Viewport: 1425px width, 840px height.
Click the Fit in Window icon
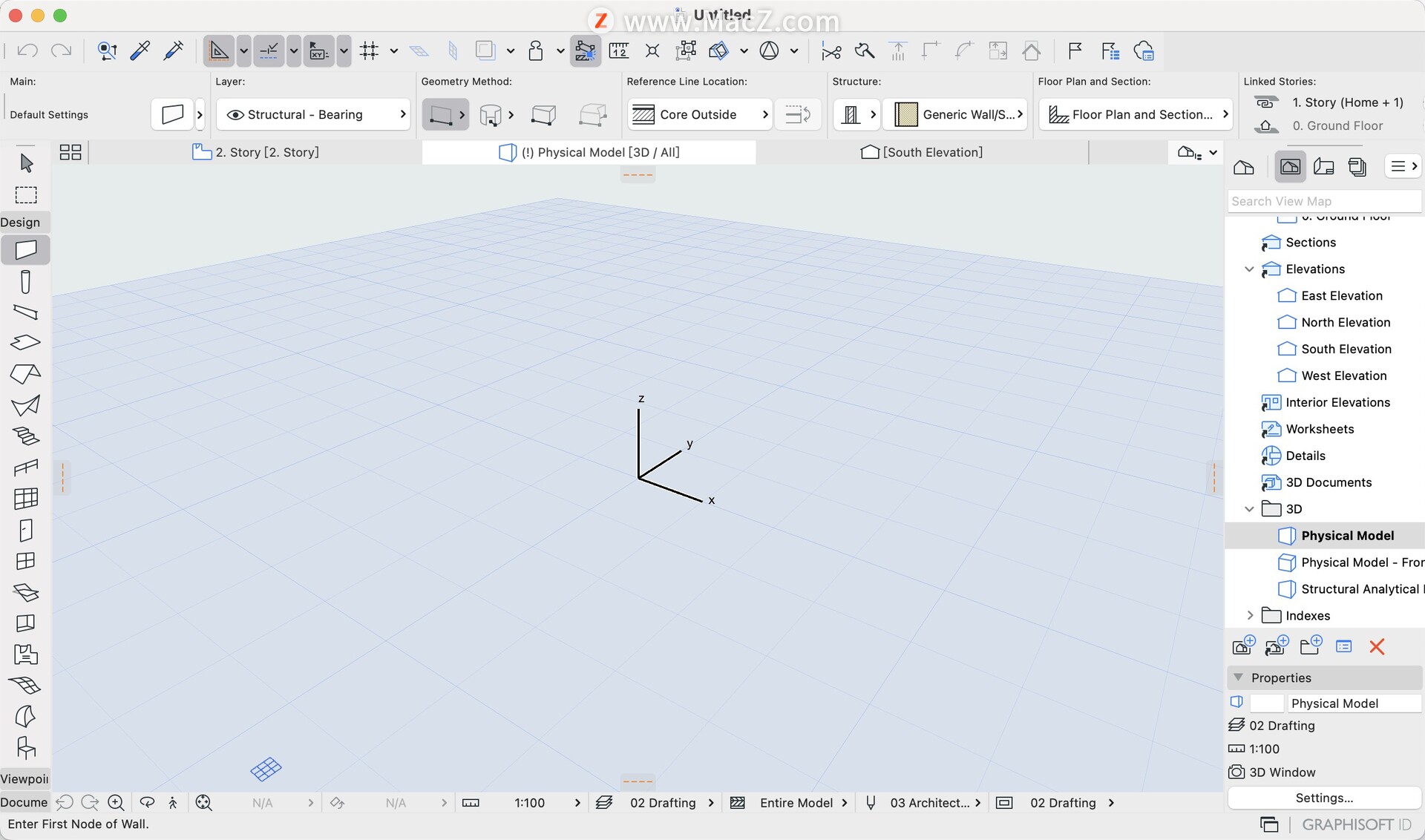204,802
